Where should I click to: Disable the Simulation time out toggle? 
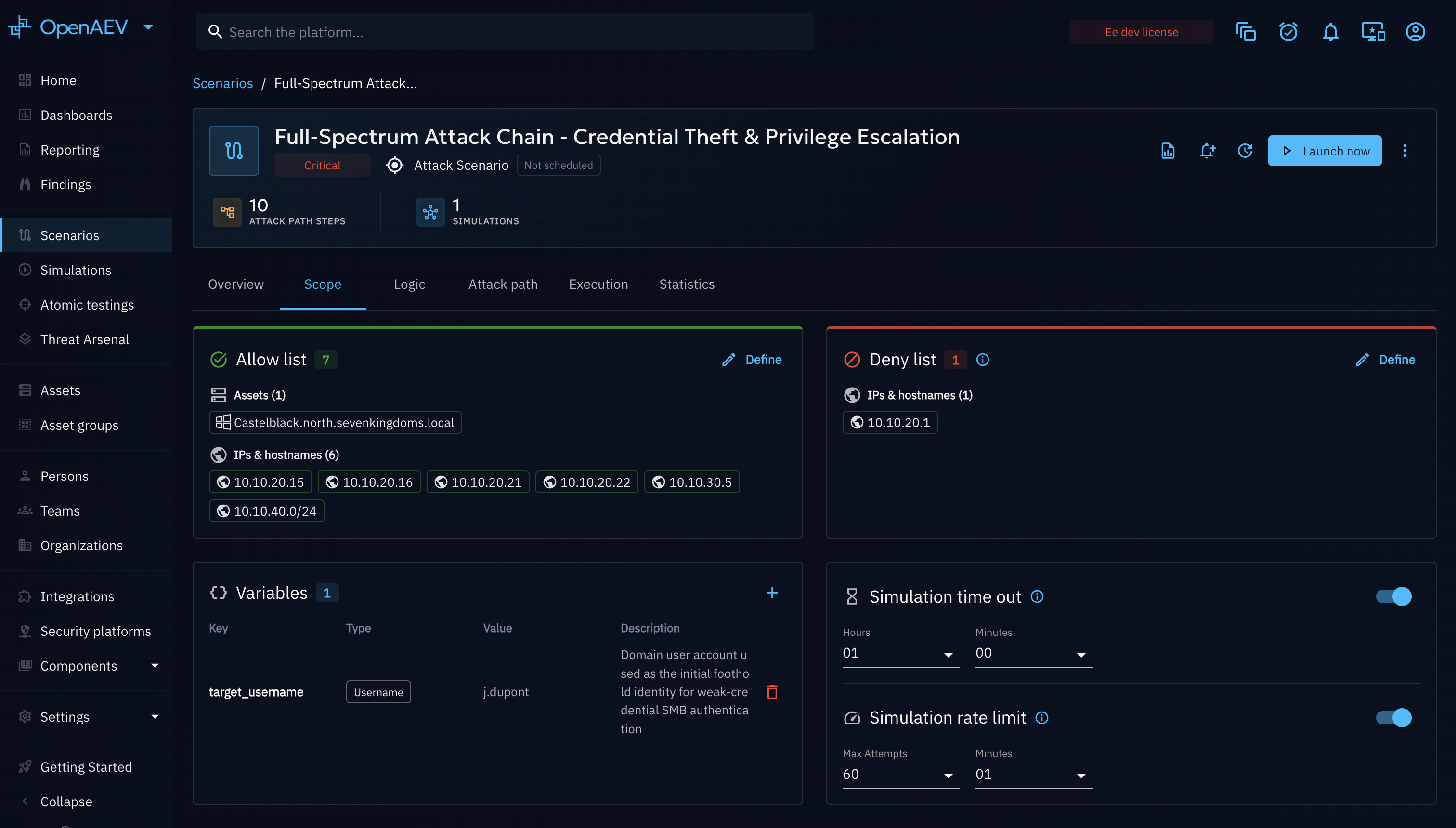pos(1393,596)
